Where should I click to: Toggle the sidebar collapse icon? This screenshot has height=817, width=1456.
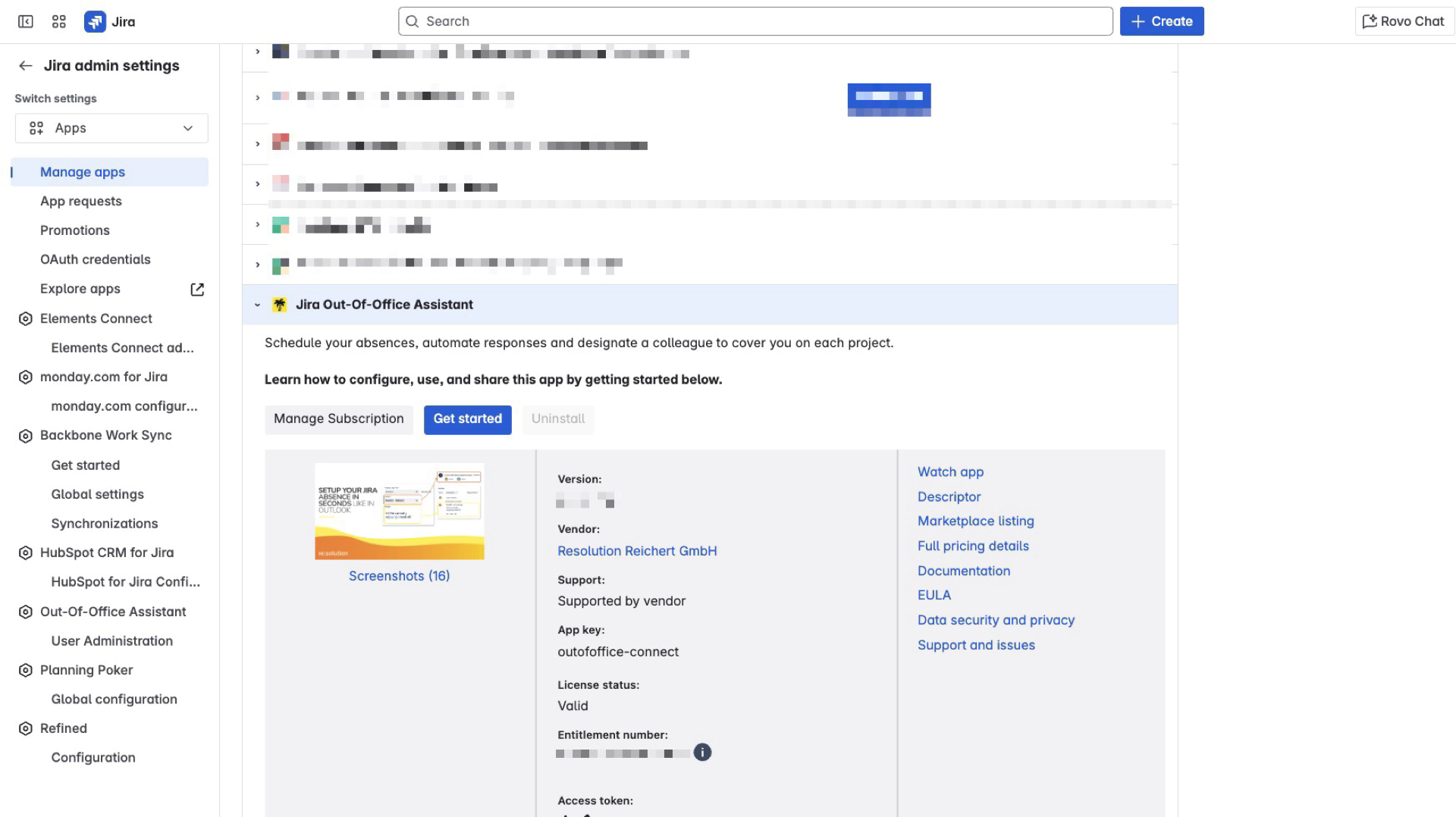click(x=26, y=21)
